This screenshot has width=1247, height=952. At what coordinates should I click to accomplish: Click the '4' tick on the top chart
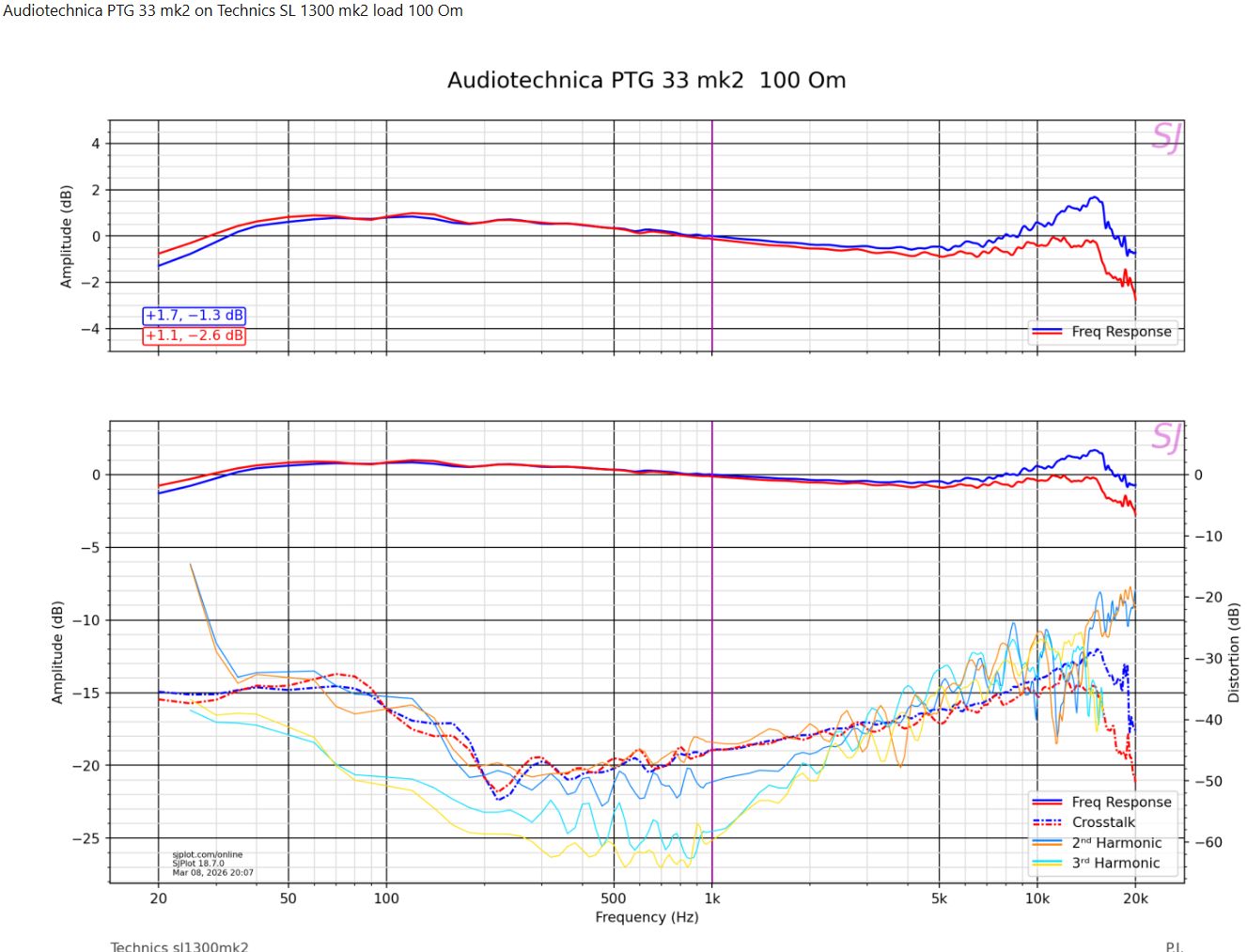(96, 144)
